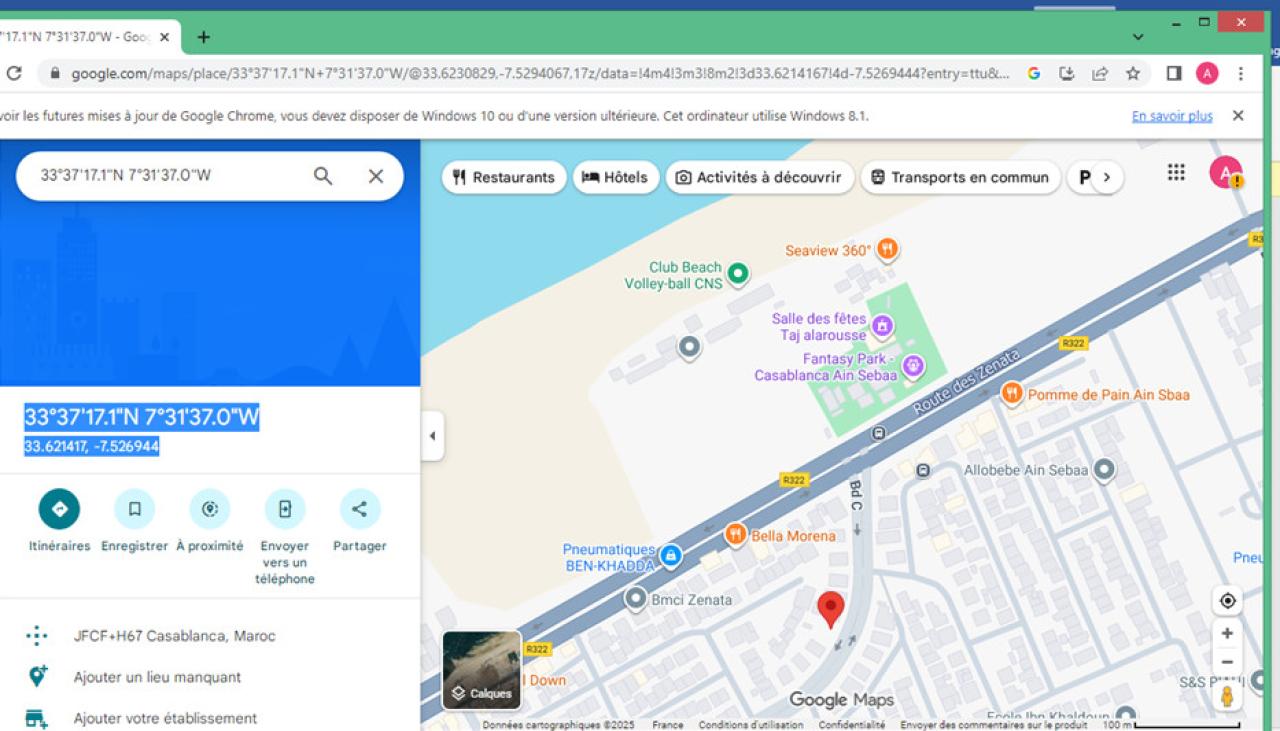Click the France link in the map footer
This screenshot has height=731, width=1280.
pos(667,725)
